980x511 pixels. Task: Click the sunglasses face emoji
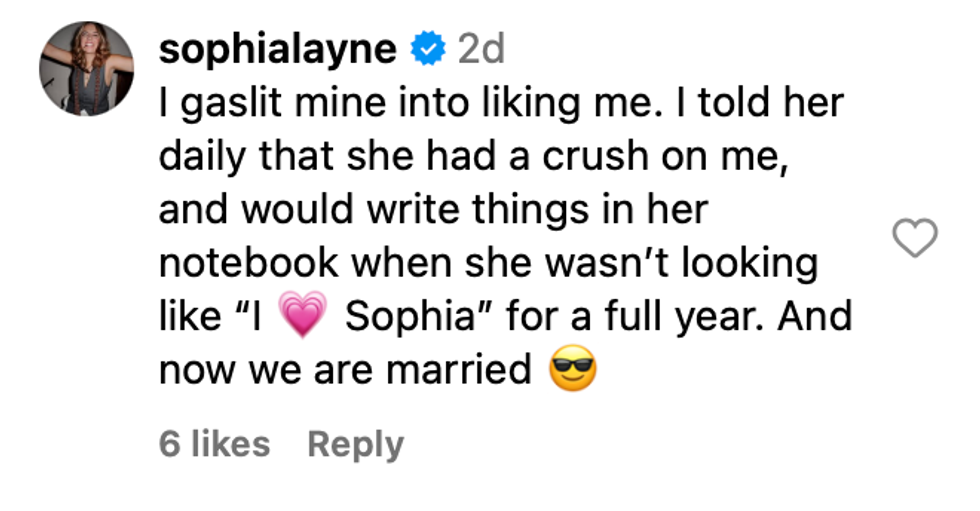pyautogui.click(x=572, y=372)
